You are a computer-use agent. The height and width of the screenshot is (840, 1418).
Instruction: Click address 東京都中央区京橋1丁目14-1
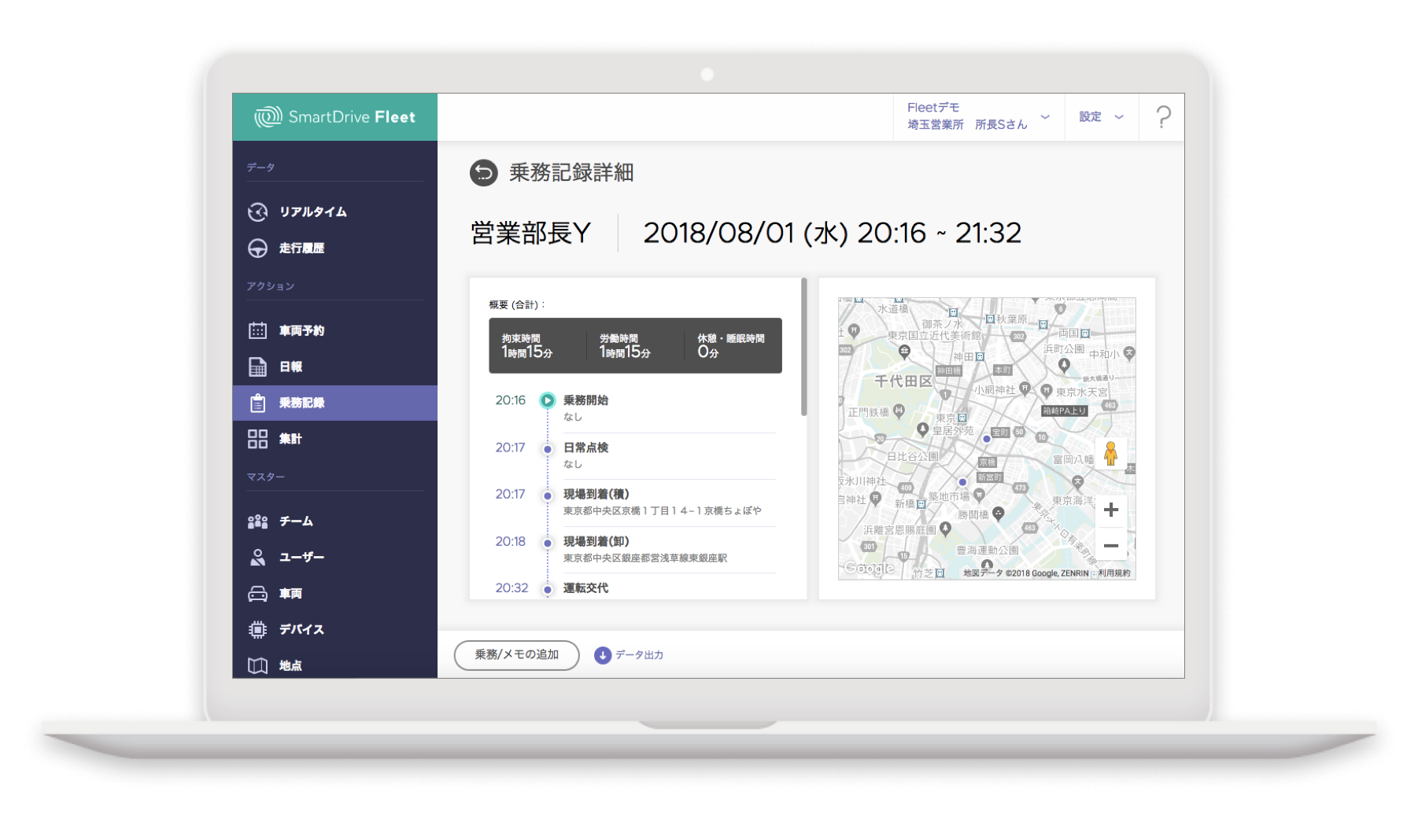662,511
